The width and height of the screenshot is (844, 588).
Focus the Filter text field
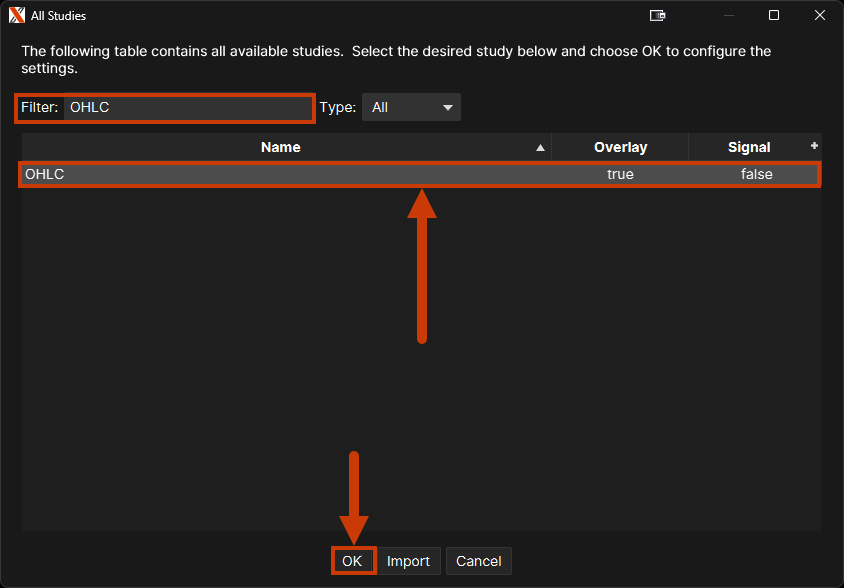188,107
